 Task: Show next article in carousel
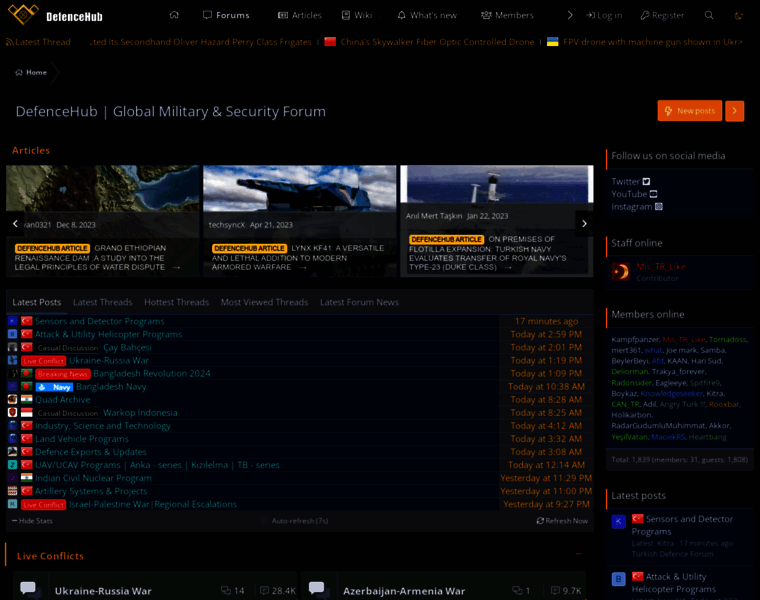[584, 223]
